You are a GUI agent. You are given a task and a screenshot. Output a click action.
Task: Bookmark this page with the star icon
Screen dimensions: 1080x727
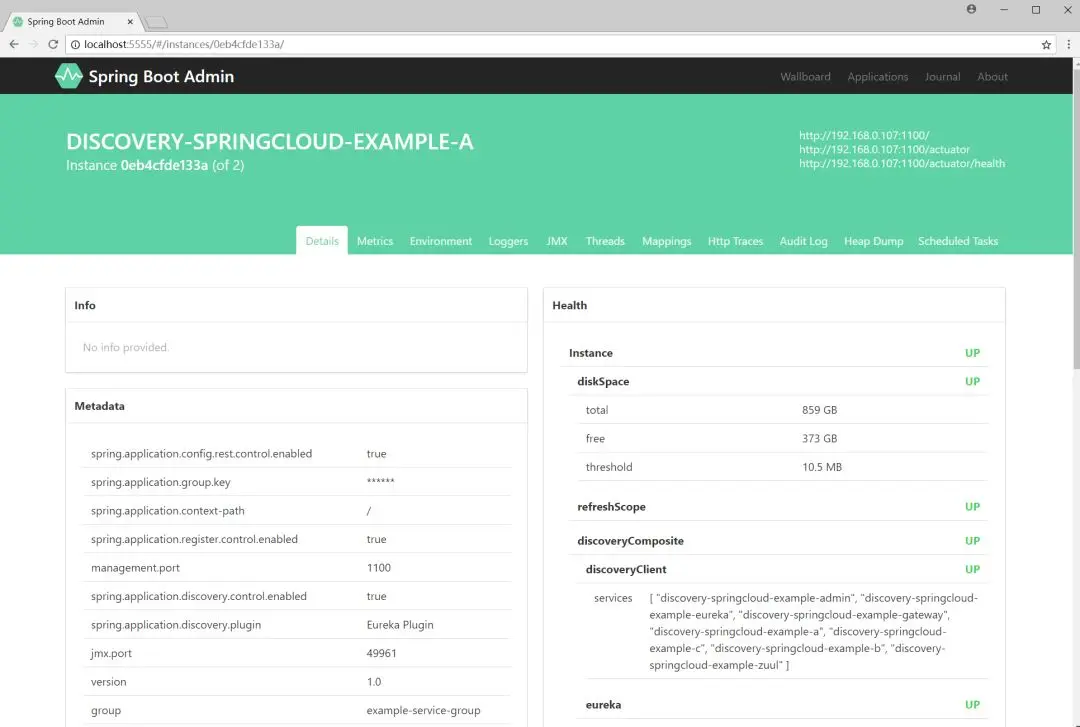click(x=1046, y=44)
